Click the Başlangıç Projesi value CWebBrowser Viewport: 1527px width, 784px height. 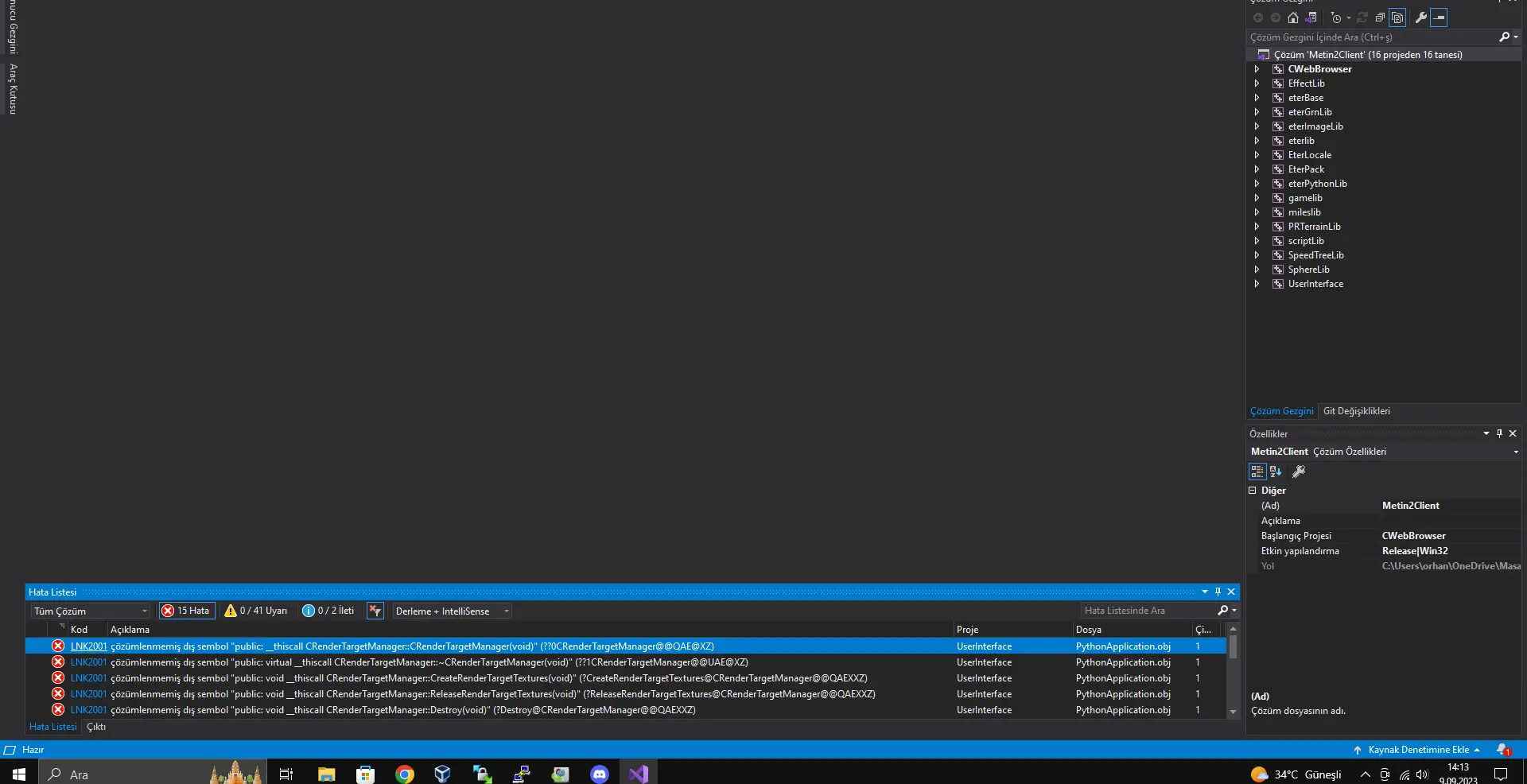click(x=1413, y=536)
